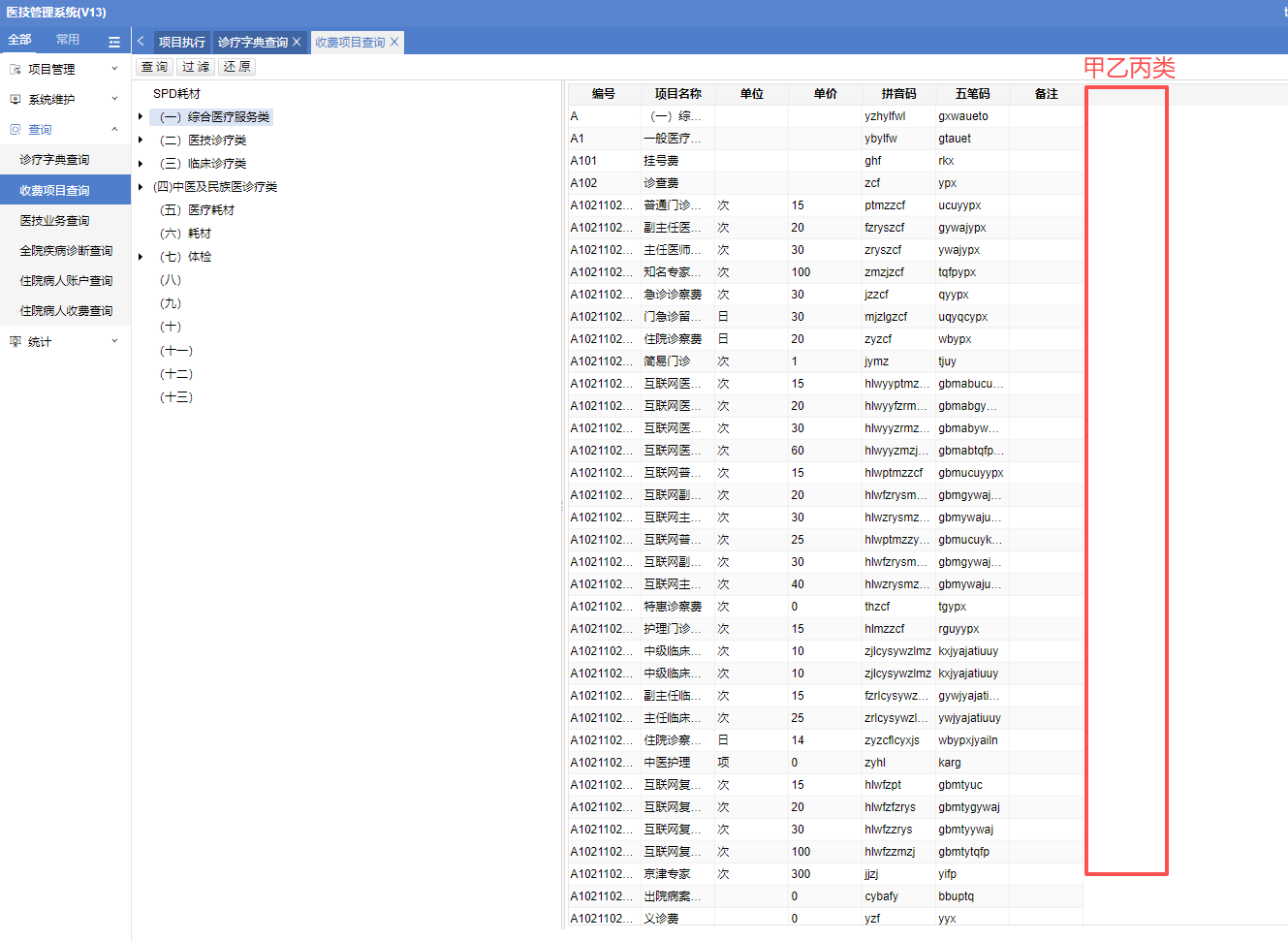The height and width of the screenshot is (941, 1288).
Task: Expand the 统计 menu chevron
Action: [114, 341]
